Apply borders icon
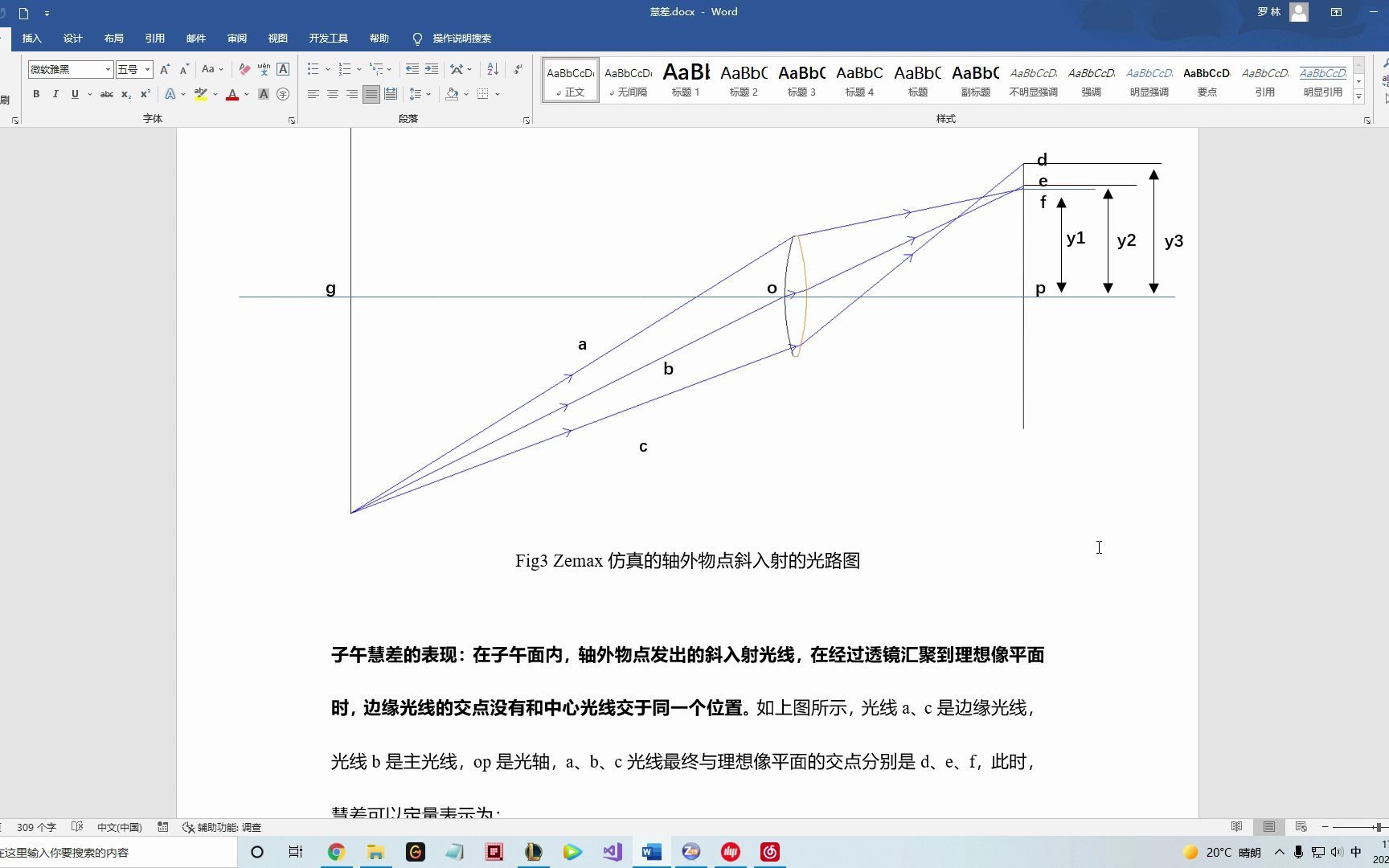Viewport: 1389px width, 868px height. [482, 94]
